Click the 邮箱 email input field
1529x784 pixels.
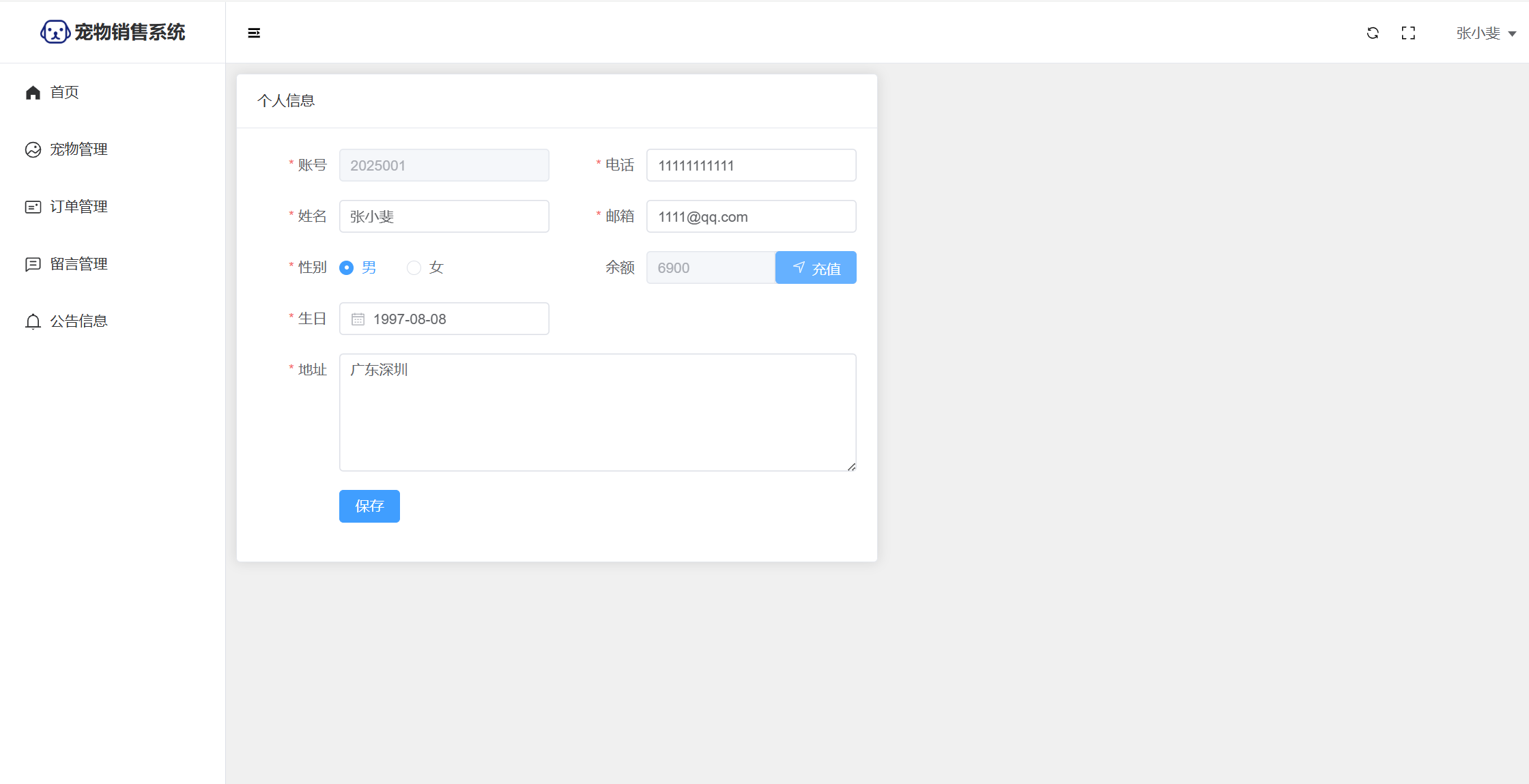(751, 216)
